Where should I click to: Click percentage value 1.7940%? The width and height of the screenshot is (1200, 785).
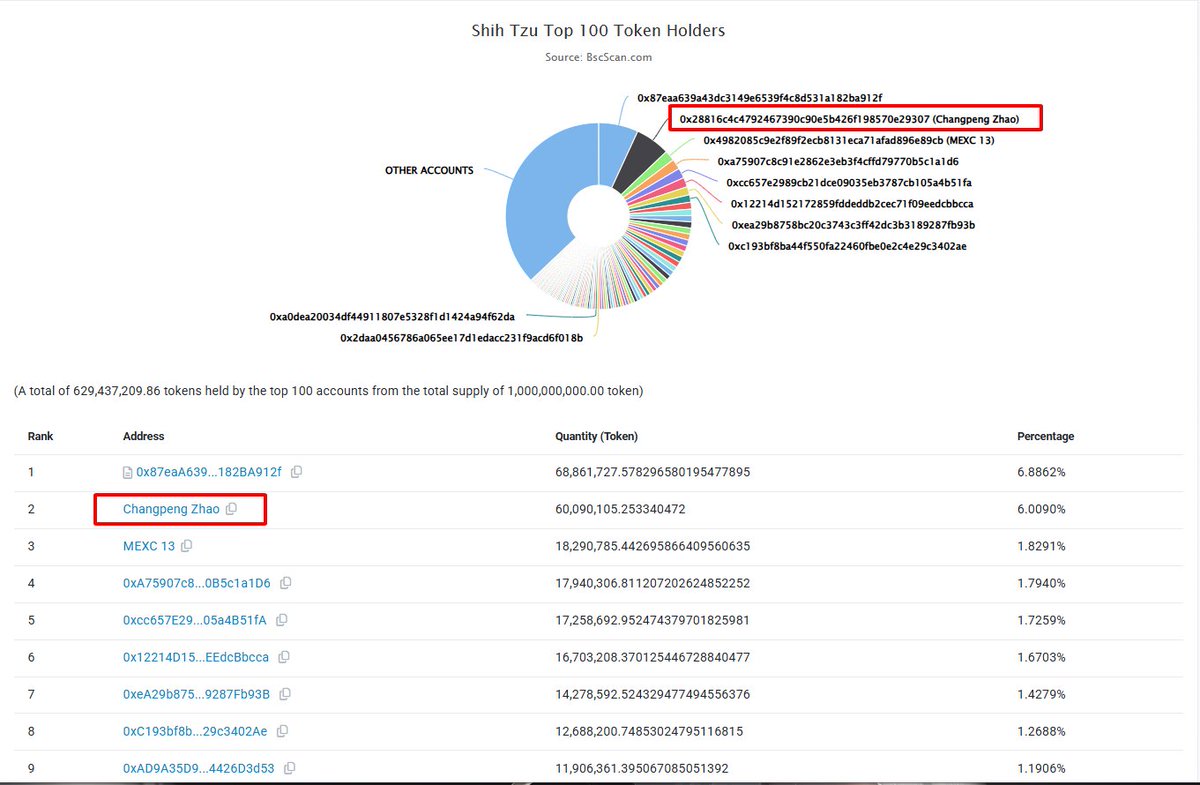tap(1041, 583)
